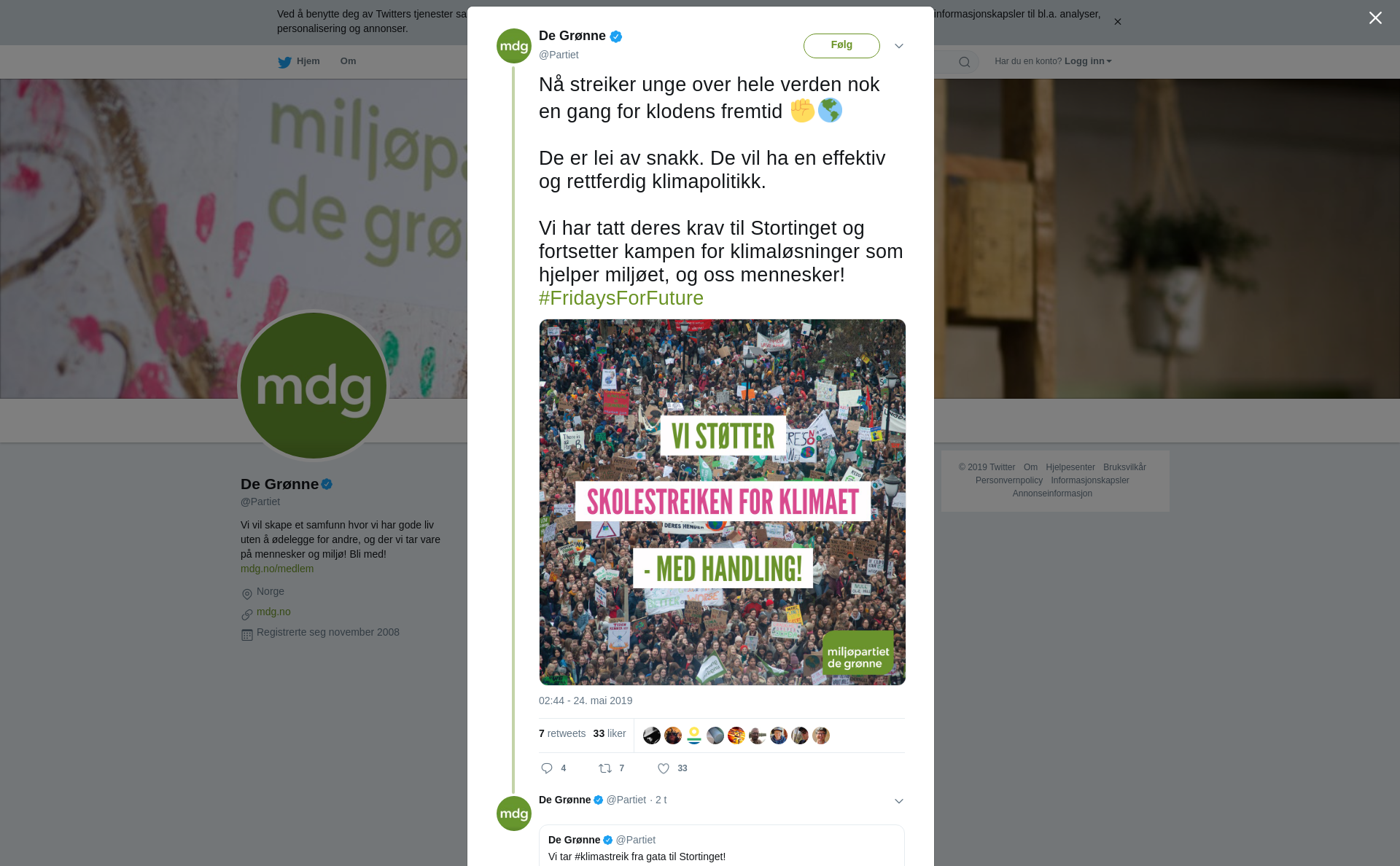The width and height of the screenshot is (1400, 866).
Task: Close the tweet overlay with the X
Action: [1375, 18]
